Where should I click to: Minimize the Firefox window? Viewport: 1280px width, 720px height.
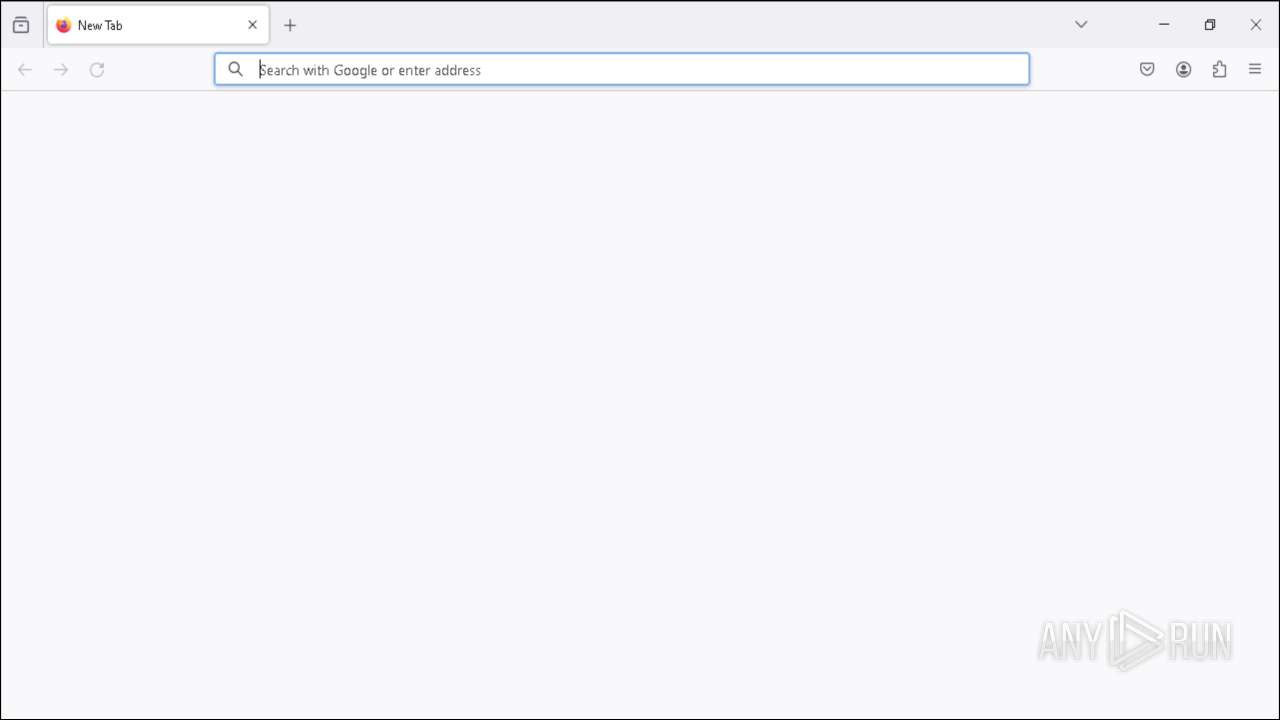1164,25
